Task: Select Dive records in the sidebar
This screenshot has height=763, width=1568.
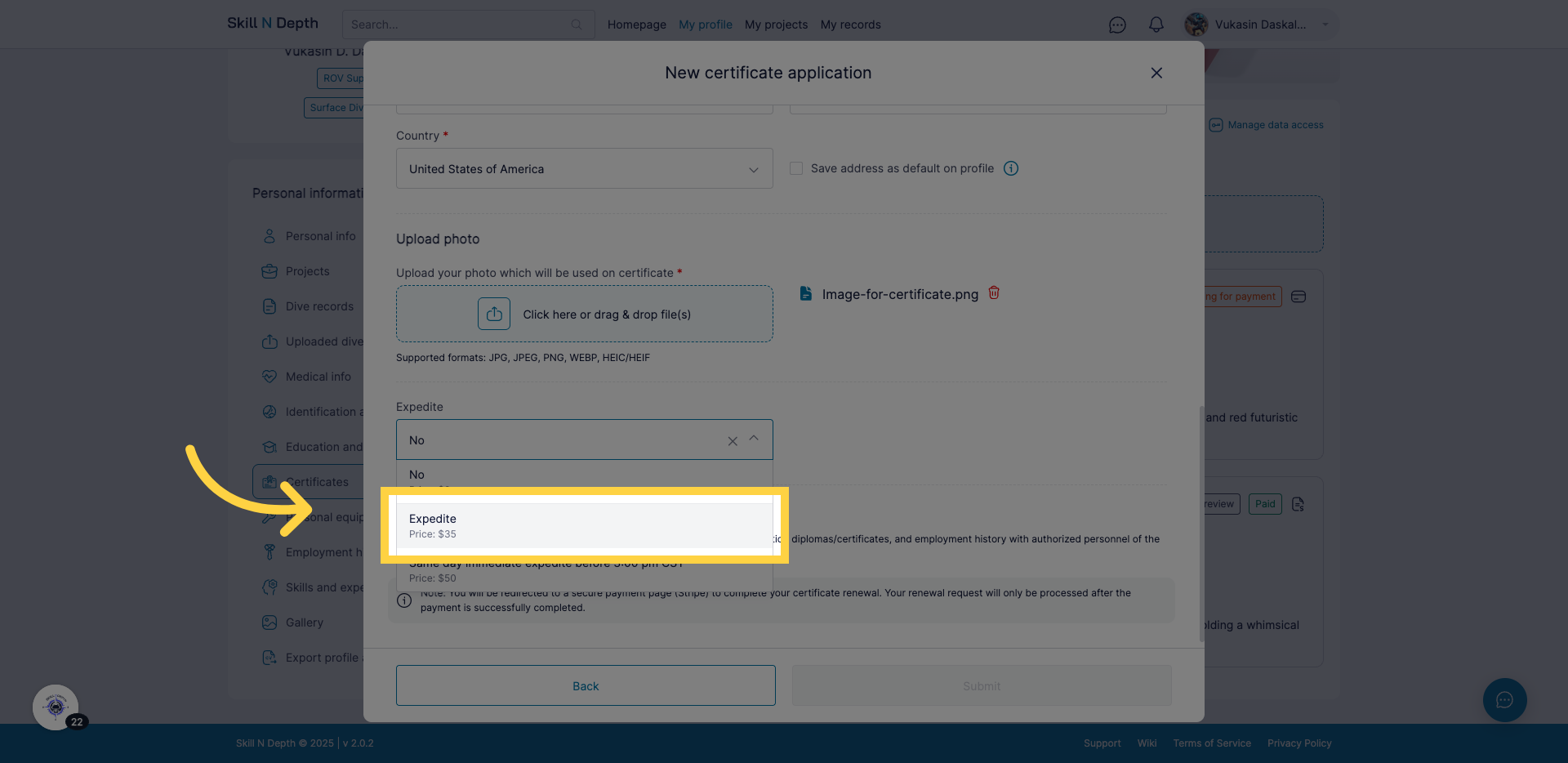Action: point(319,306)
